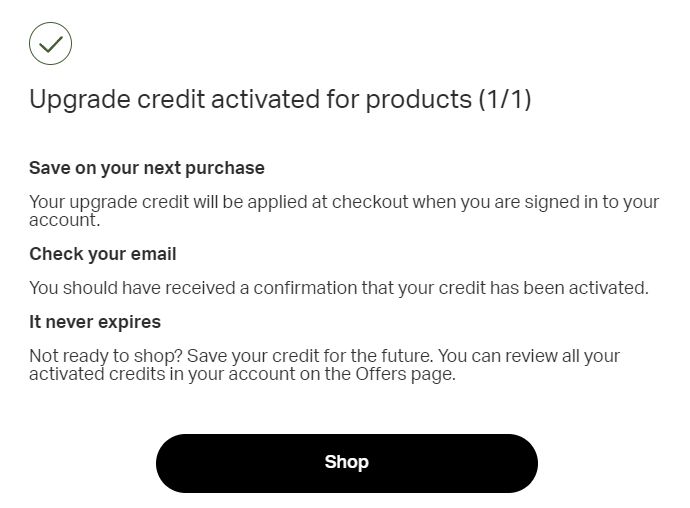Click the 'Not ready to shop?' paragraph
This screenshot has height=508, width=690.
point(324,365)
